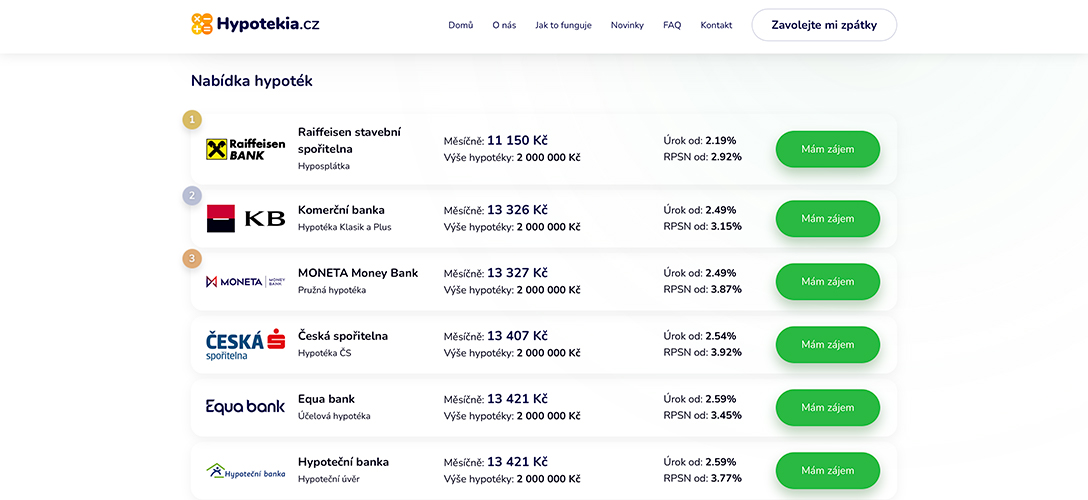This screenshot has height=500, width=1088.
Task: Click Mám zájem for Komerční banka
Action: coord(828,218)
